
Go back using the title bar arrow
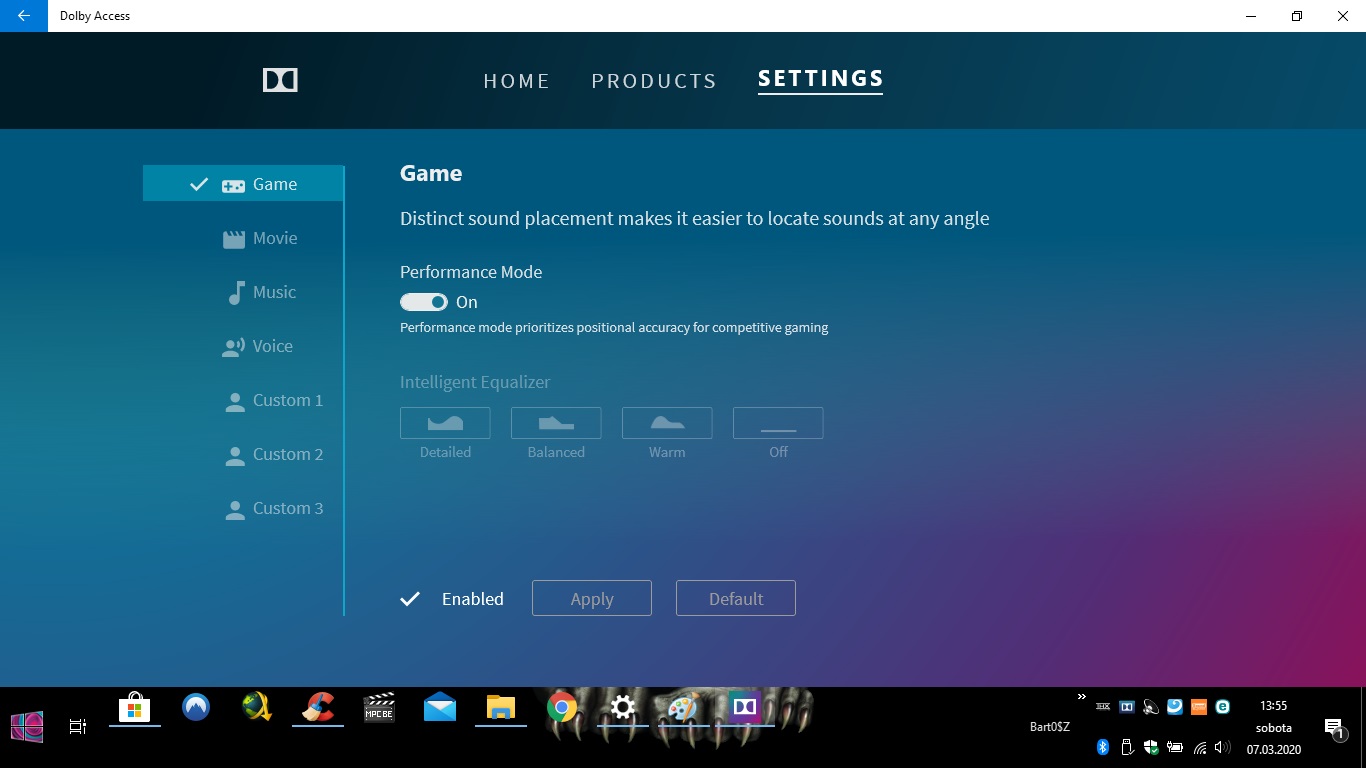tap(24, 16)
